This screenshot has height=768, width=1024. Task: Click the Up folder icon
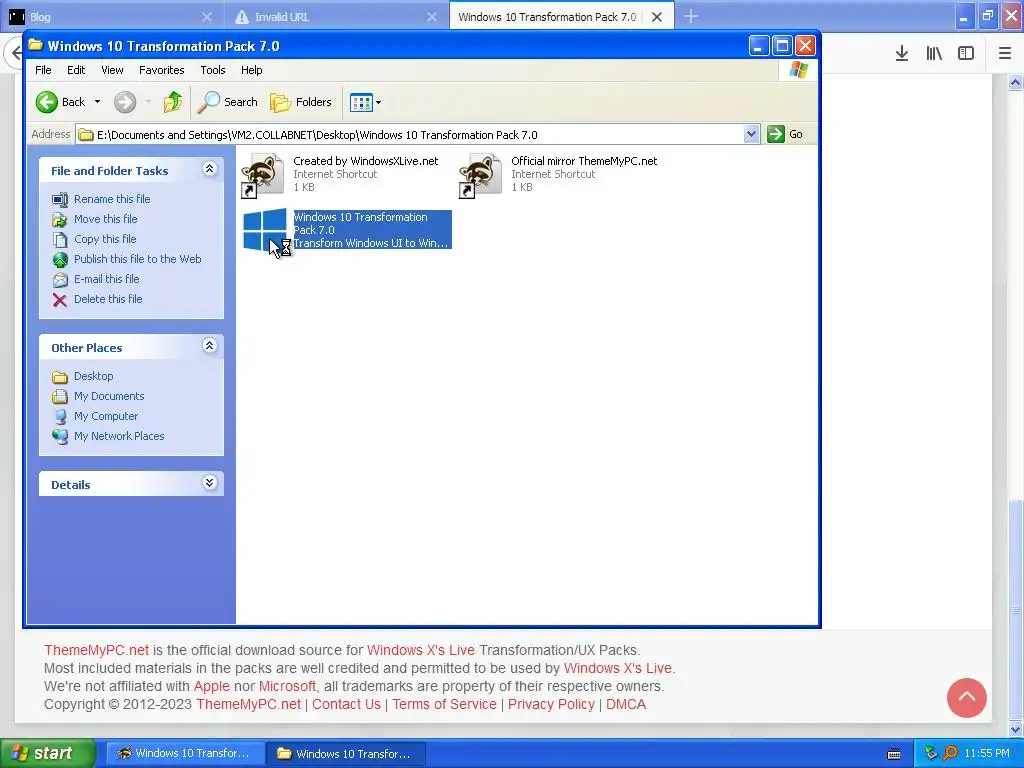[173, 102]
